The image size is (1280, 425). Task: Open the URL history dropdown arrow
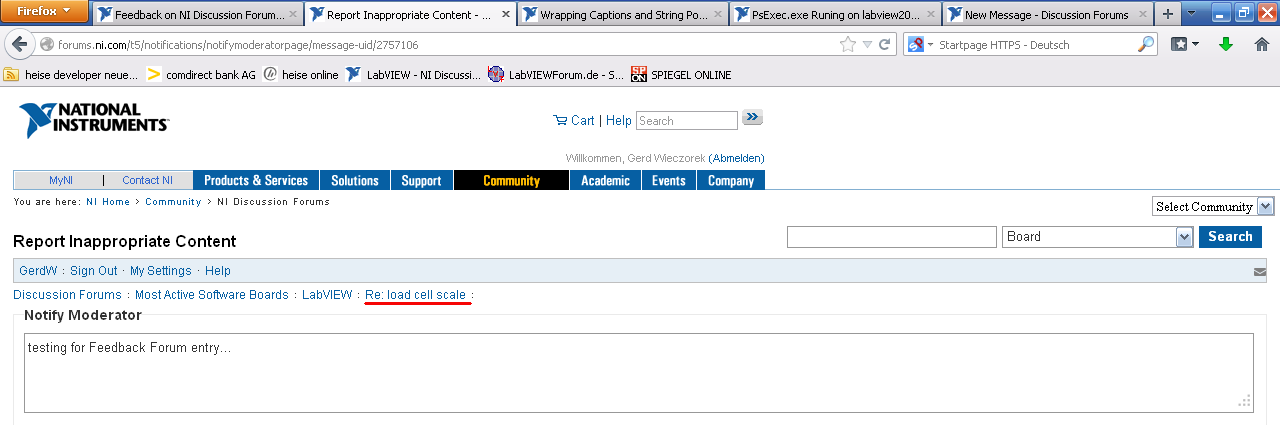pyautogui.click(x=867, y=45)
